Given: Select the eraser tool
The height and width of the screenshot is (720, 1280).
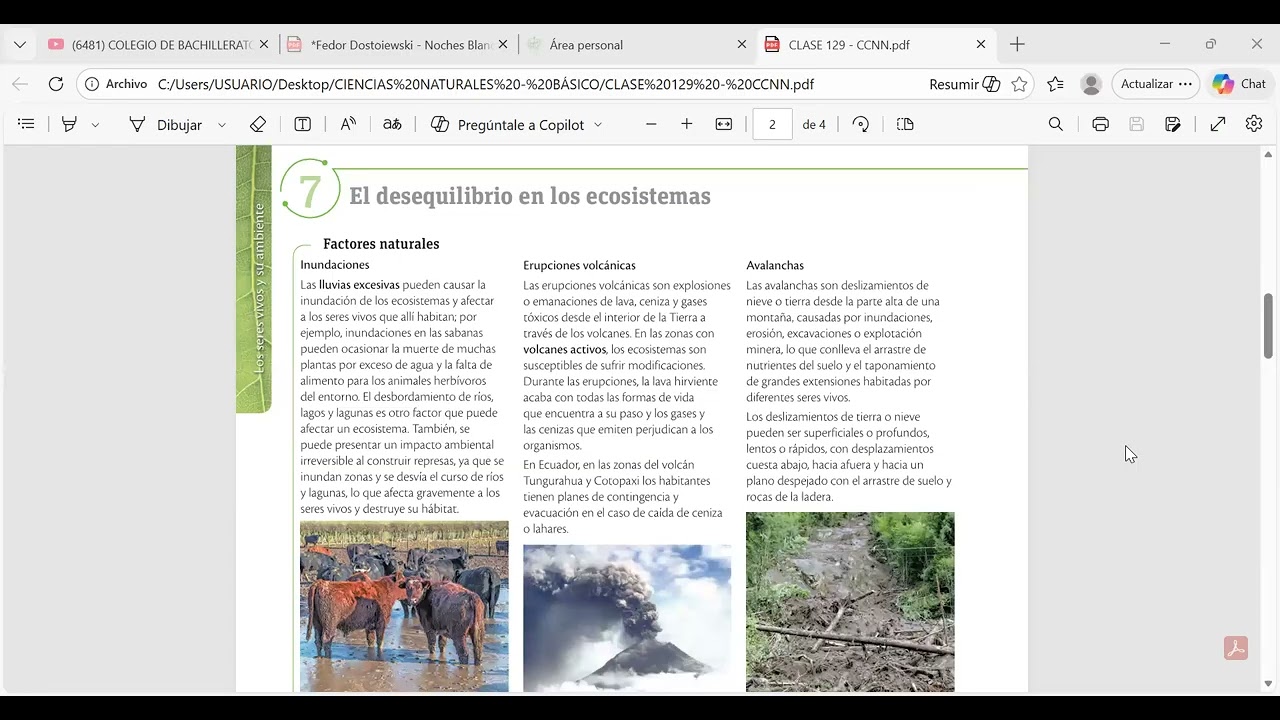Looking at the screenshot, I should tap(258, 124).
